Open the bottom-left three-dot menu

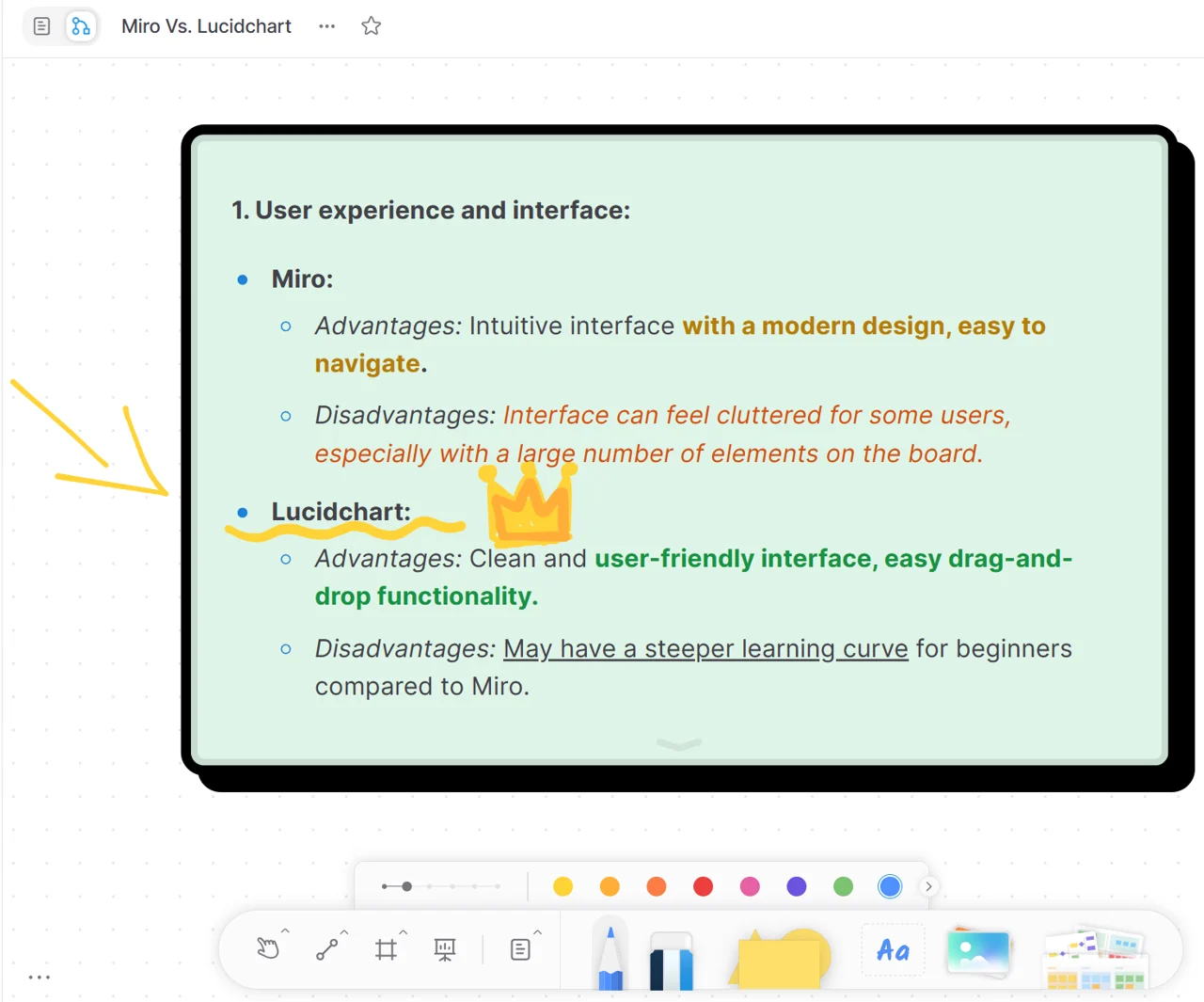click(40, 978)
